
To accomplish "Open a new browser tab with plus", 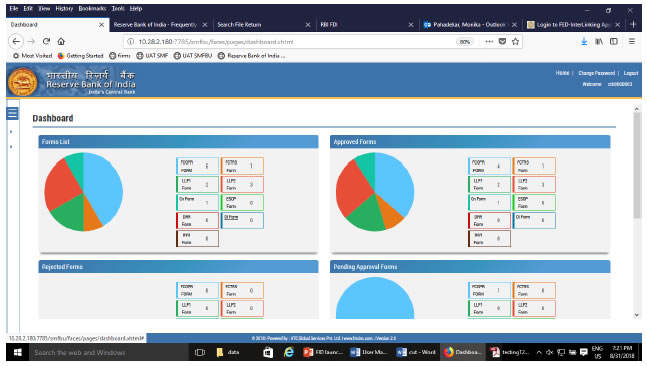I will 633,24.
